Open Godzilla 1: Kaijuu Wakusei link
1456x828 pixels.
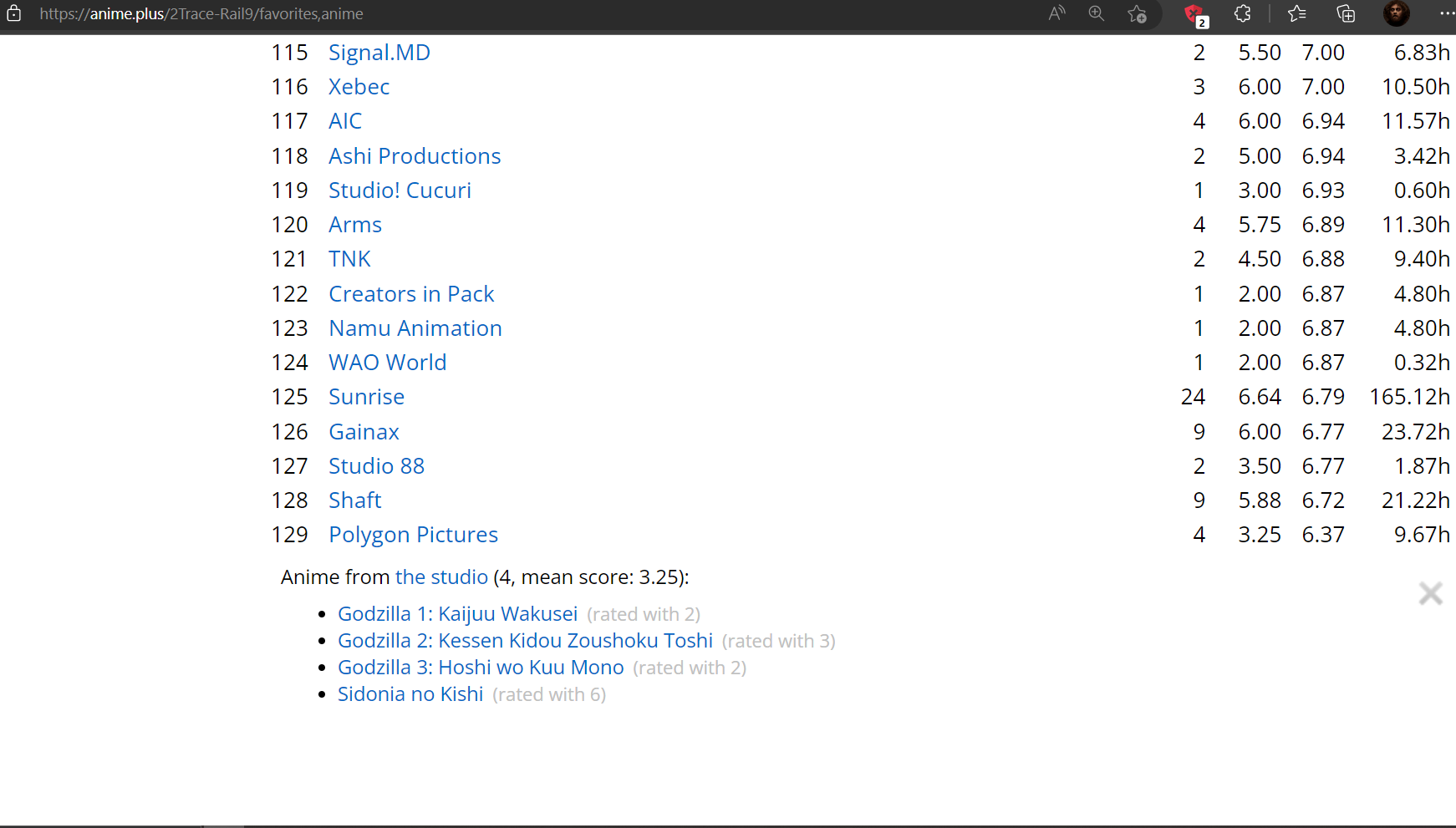(457, 614)
